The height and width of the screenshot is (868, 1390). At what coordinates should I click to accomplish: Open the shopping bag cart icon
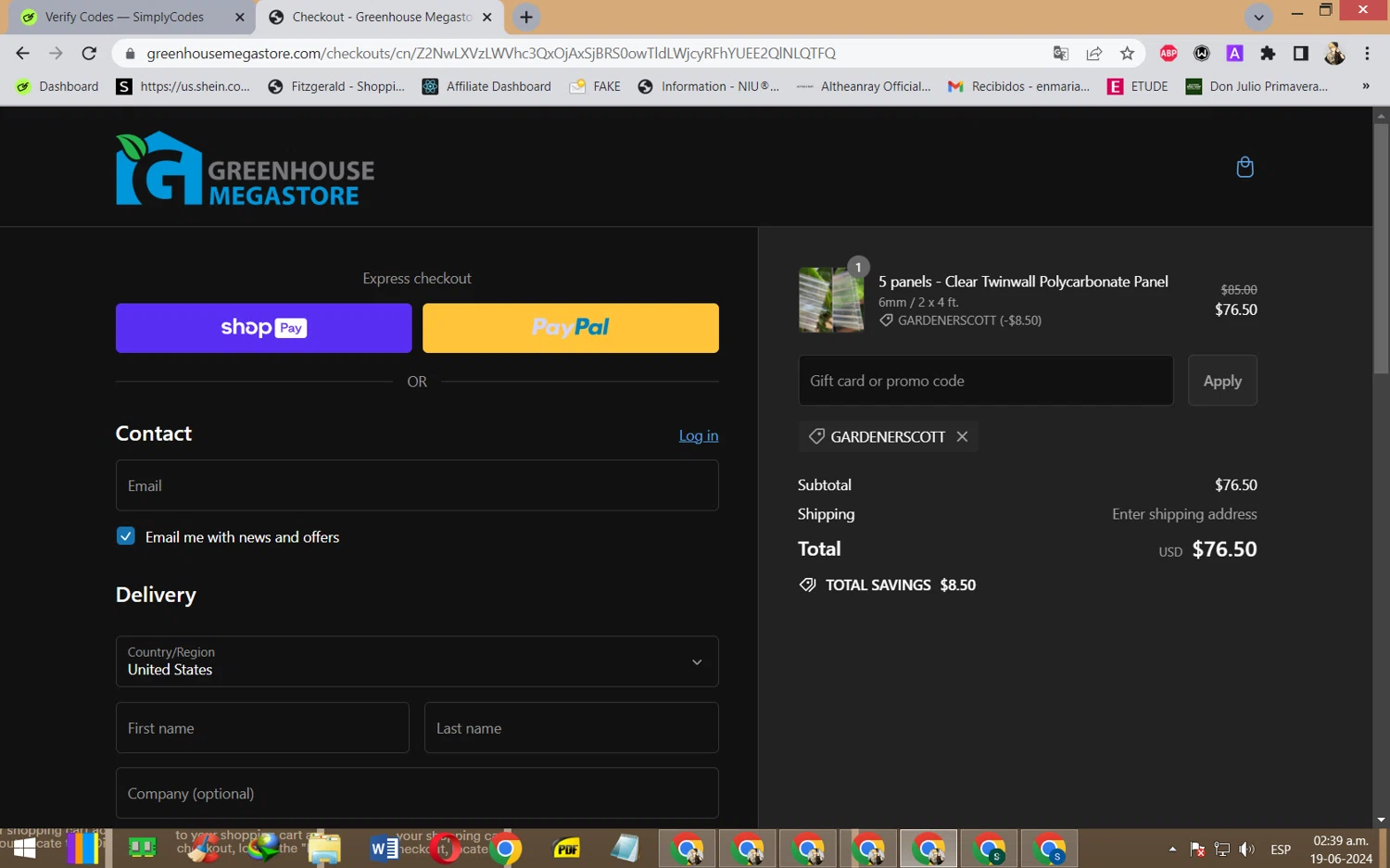[1245, 167]
